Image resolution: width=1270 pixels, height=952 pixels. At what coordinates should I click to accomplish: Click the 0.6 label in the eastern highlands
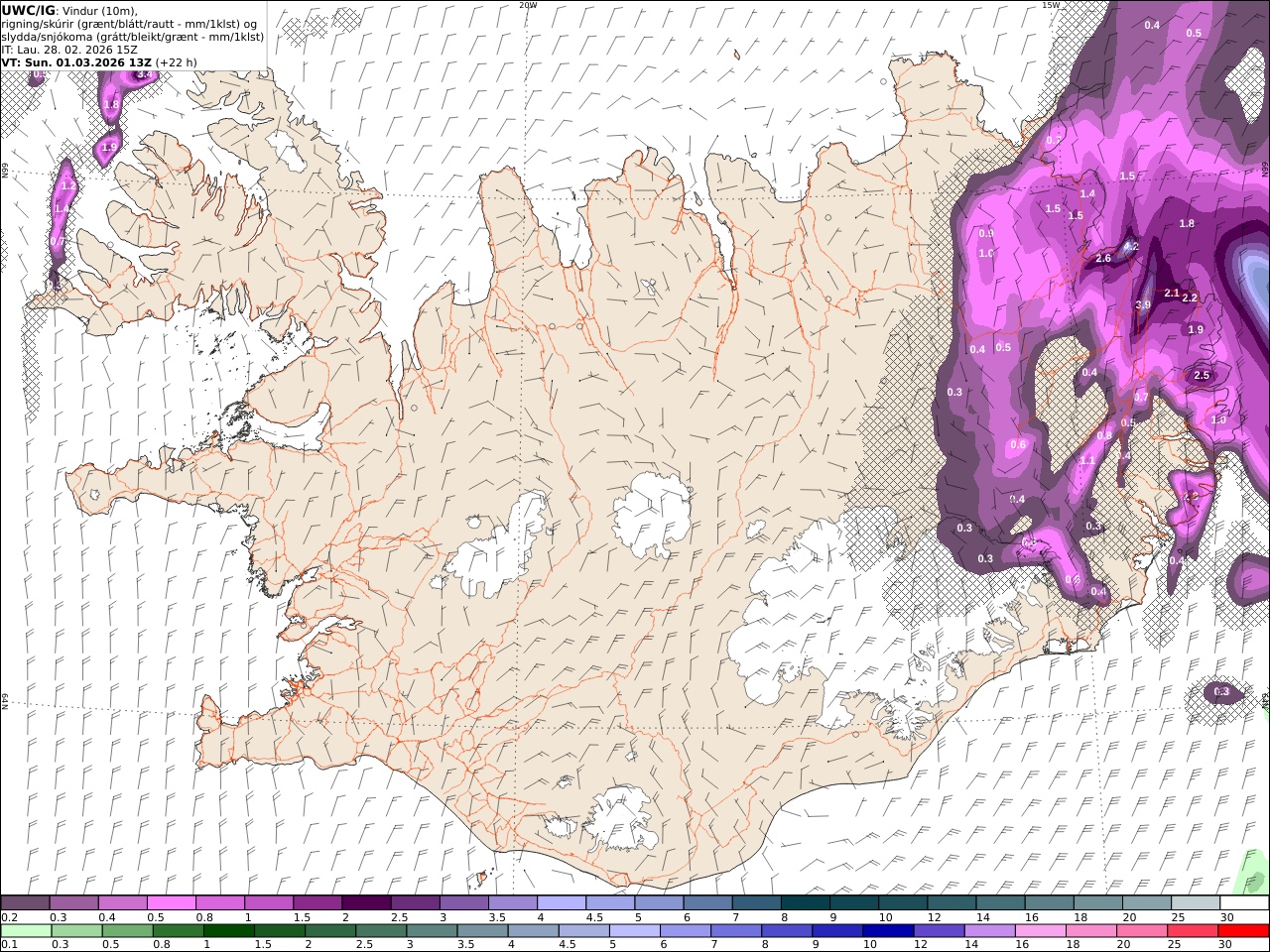1018,445
